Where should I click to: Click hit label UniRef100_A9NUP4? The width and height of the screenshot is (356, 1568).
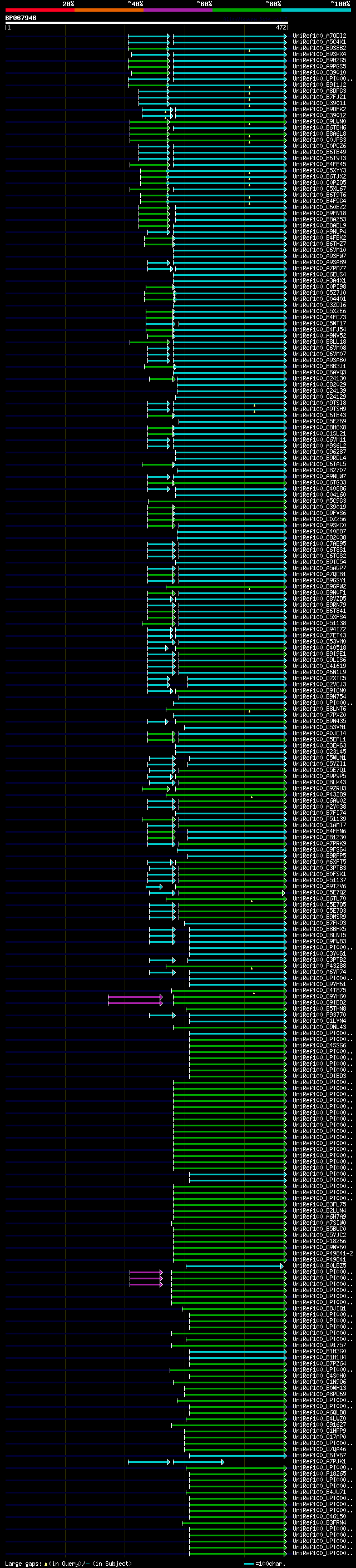coord(319,232)
